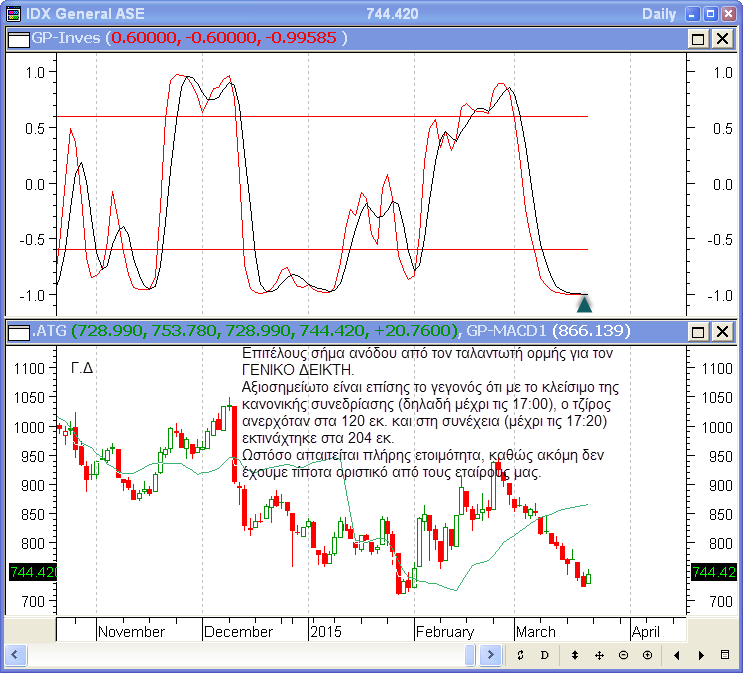Click the D daily periodicity button
This screenshot has width=743, height=673.
pyautogui.click(x=544, y=655)
